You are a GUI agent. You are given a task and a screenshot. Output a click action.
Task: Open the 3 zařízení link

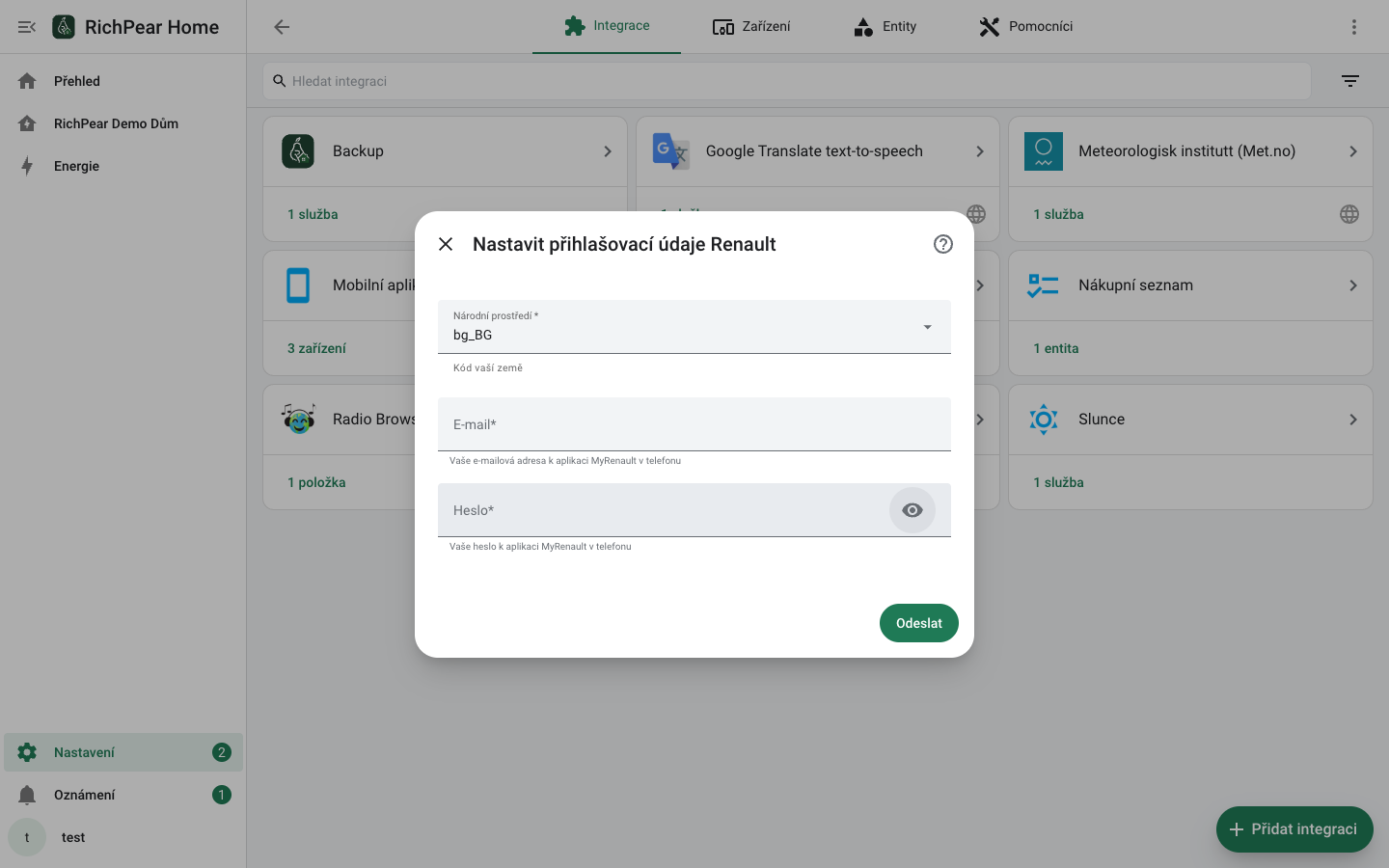coord(316,348)
